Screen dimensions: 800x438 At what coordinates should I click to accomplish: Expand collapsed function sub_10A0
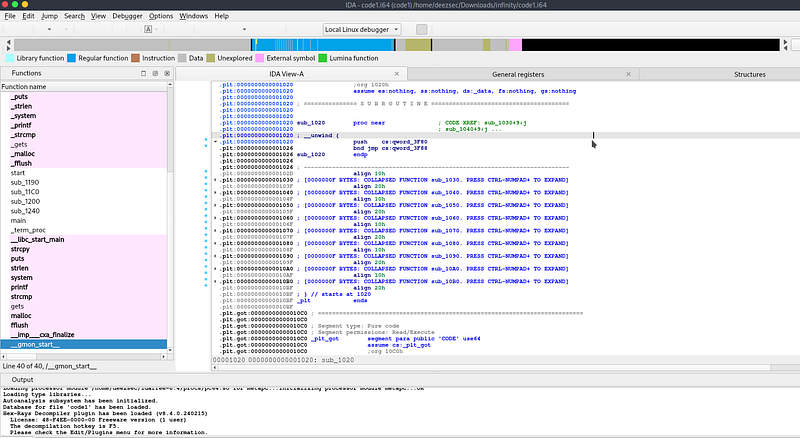point(215,269)
